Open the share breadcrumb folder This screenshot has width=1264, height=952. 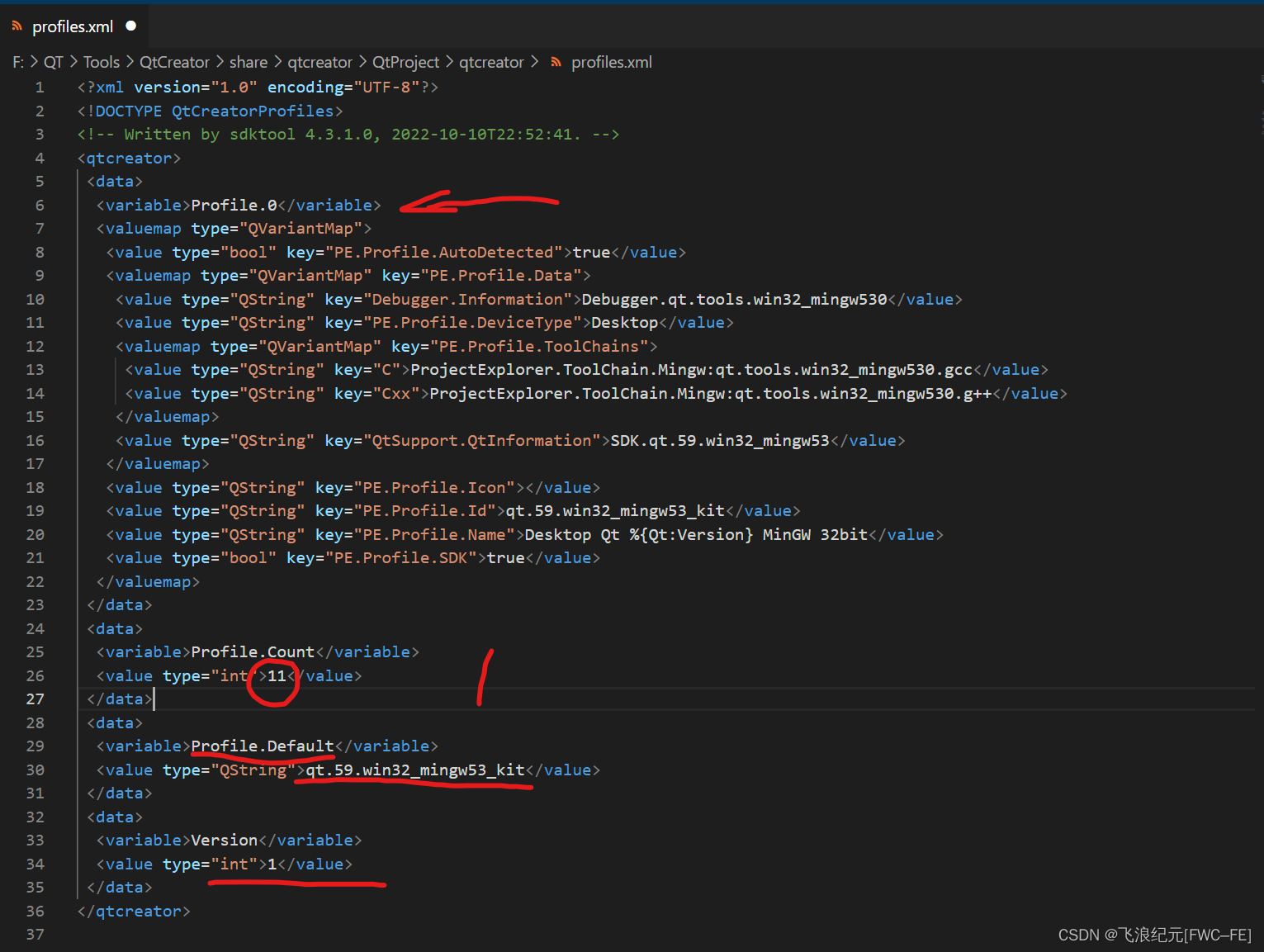point(249,63)
